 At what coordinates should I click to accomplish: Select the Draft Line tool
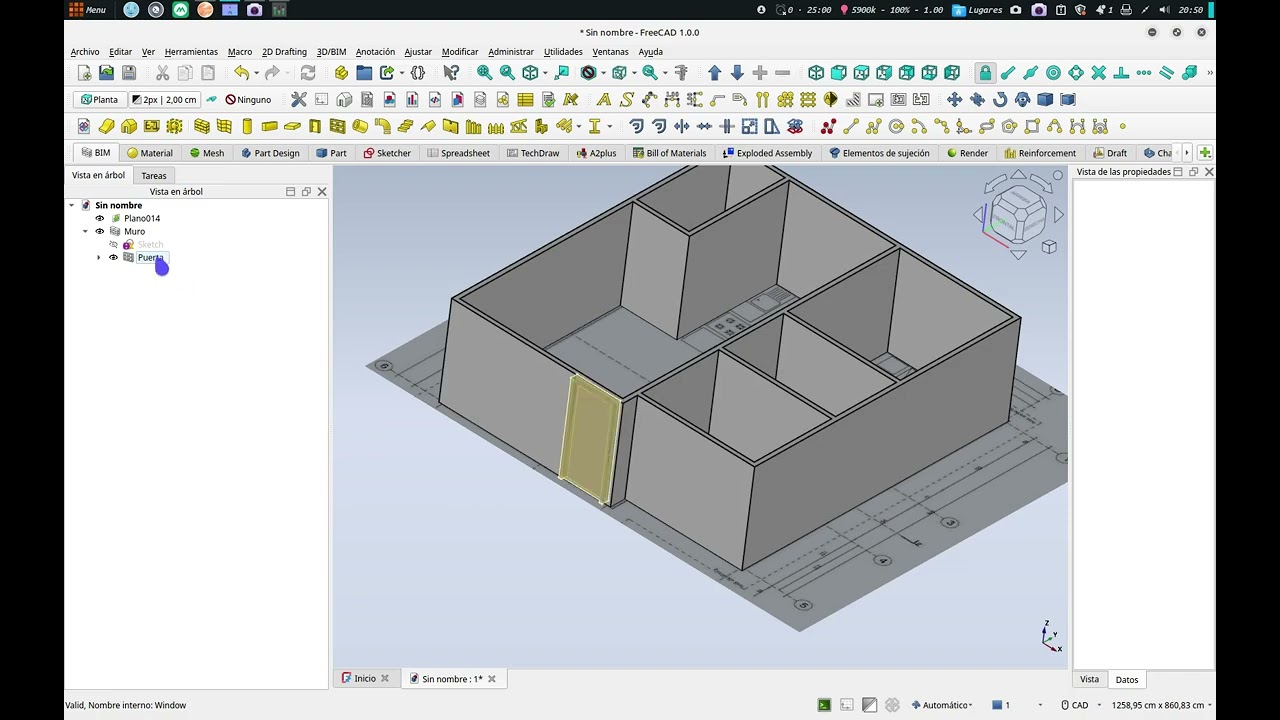click(x=851, y=126)
